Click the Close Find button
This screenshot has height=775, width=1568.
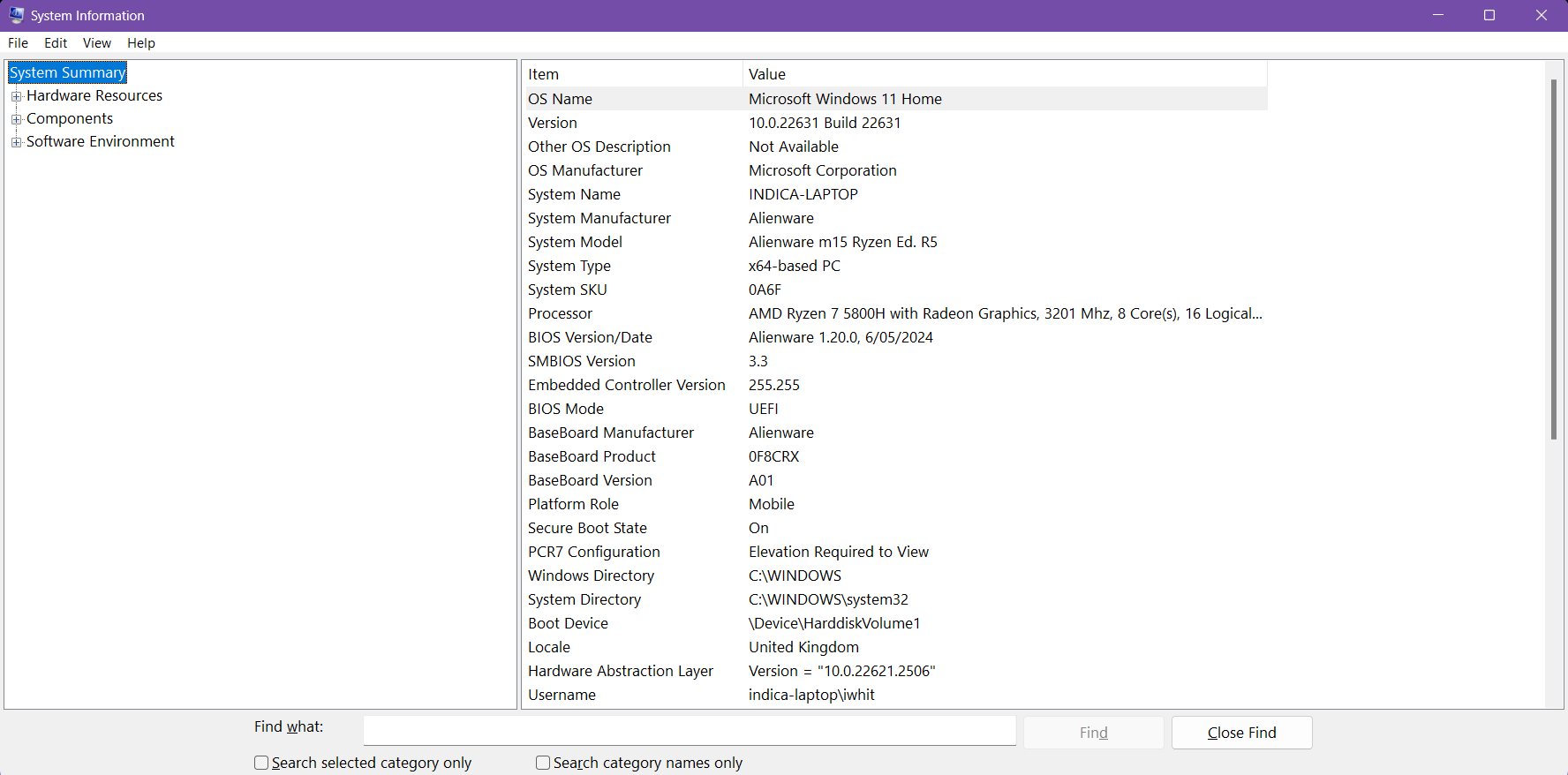click(1241, 733)
